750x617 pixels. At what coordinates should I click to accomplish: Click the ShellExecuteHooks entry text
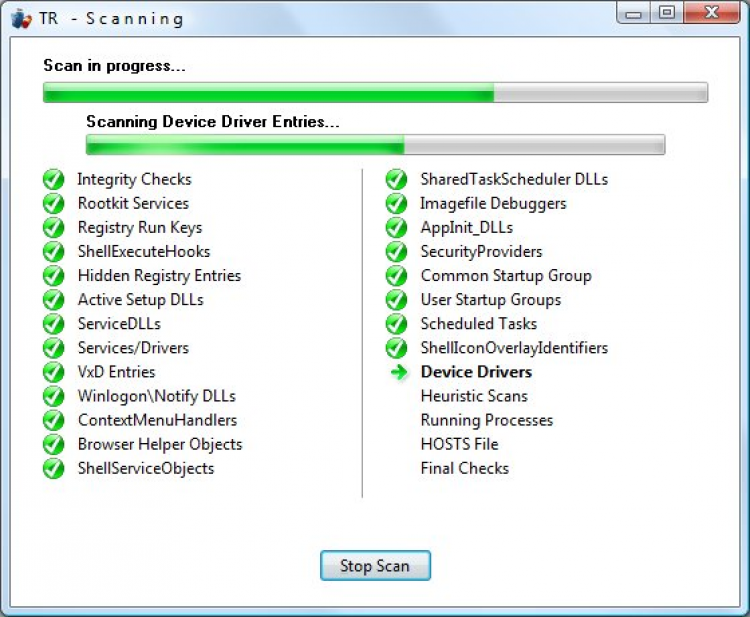pos(144,252)
